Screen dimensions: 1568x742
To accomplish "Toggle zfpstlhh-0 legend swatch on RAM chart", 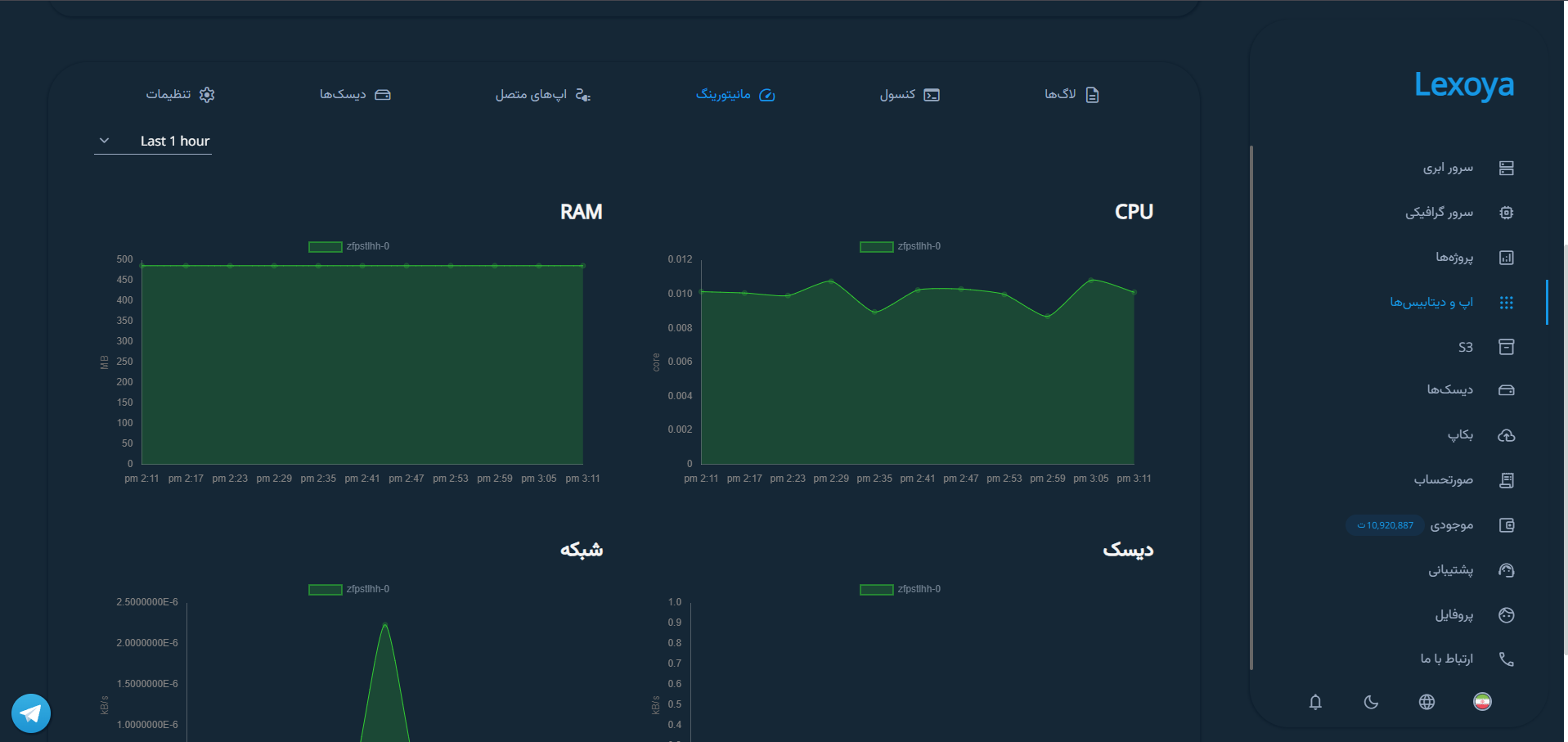I will point(325,246).
